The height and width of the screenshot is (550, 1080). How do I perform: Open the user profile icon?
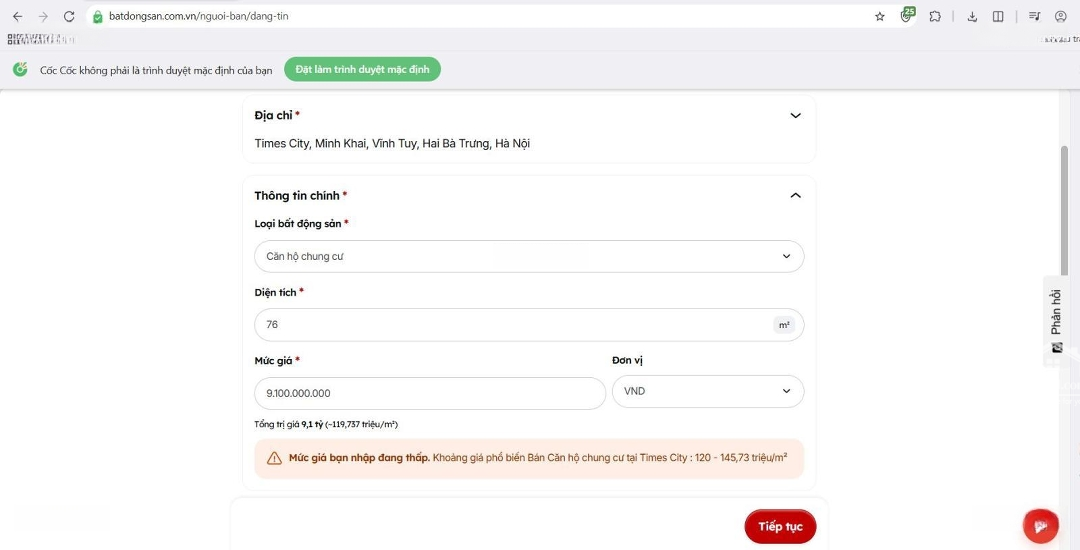point(1061,16)
